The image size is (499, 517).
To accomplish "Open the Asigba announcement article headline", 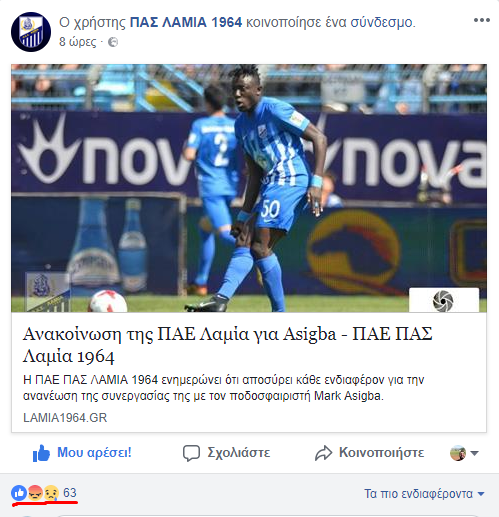I will (x=228, y=345).
